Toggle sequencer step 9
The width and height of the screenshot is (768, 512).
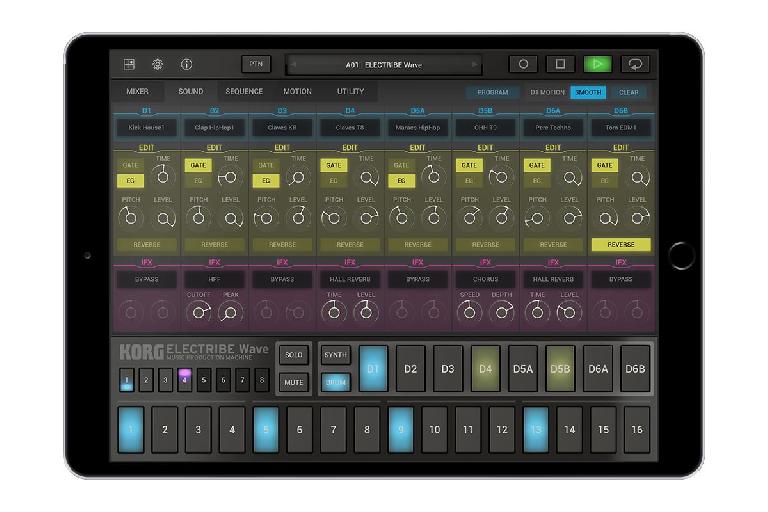coord(401,429)
